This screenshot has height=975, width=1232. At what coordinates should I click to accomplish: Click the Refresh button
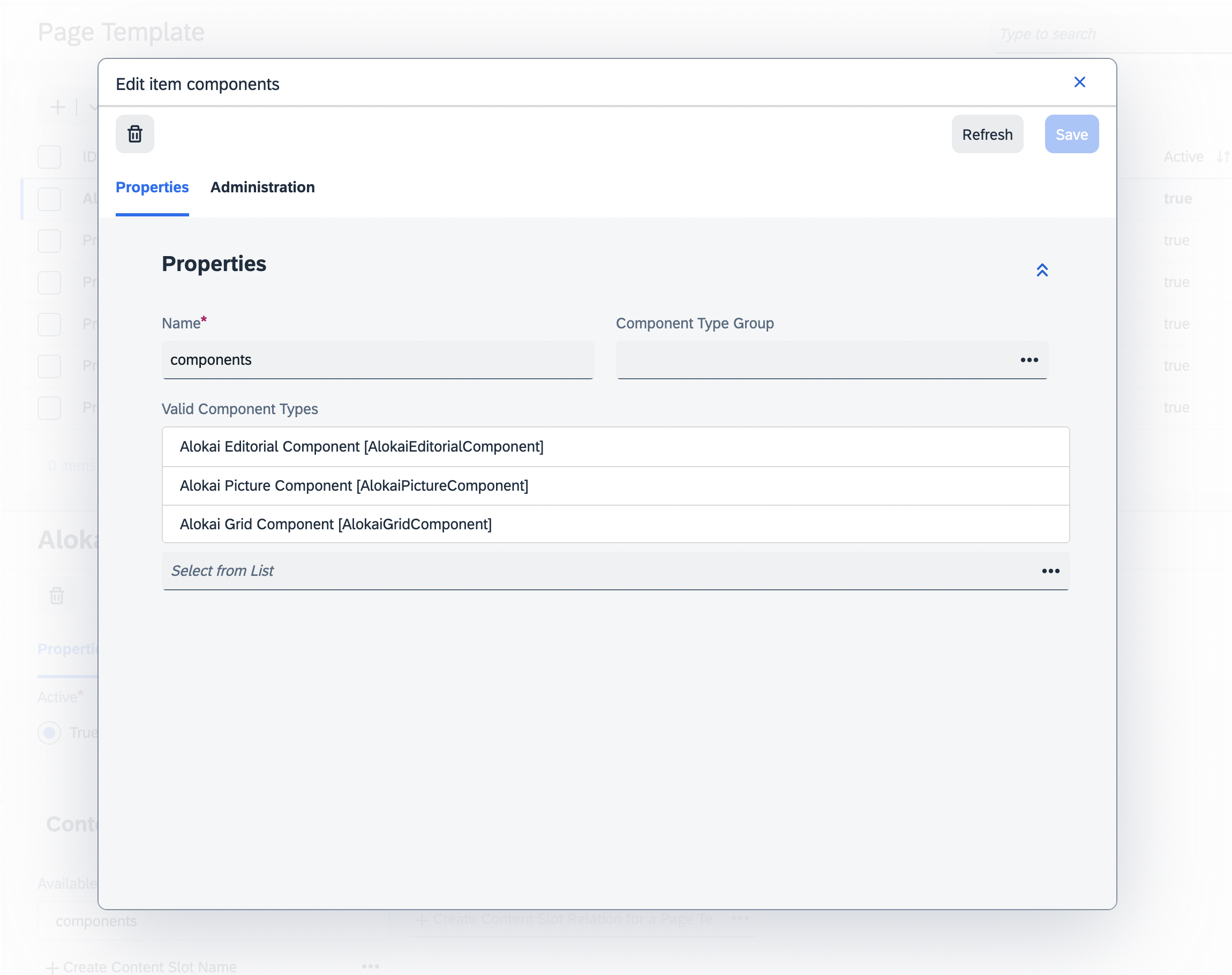987,134
